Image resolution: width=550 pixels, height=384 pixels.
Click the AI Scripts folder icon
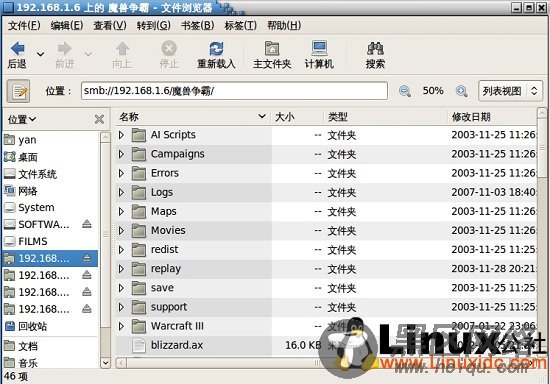tap(139, 135)
